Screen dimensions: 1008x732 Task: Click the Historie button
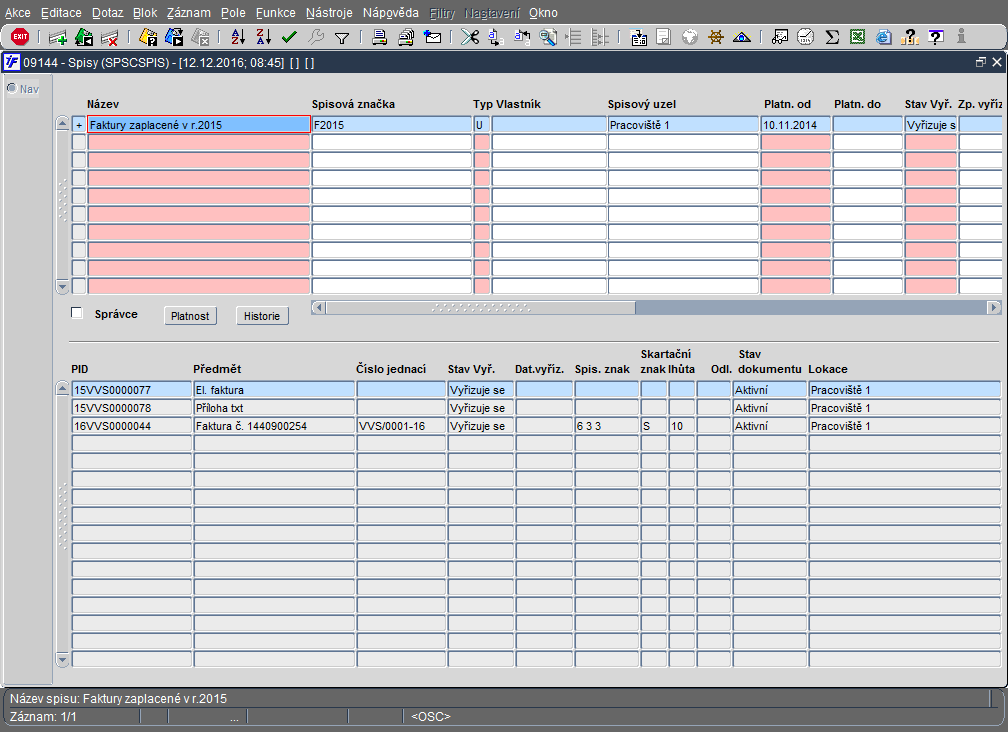[262, 316]
